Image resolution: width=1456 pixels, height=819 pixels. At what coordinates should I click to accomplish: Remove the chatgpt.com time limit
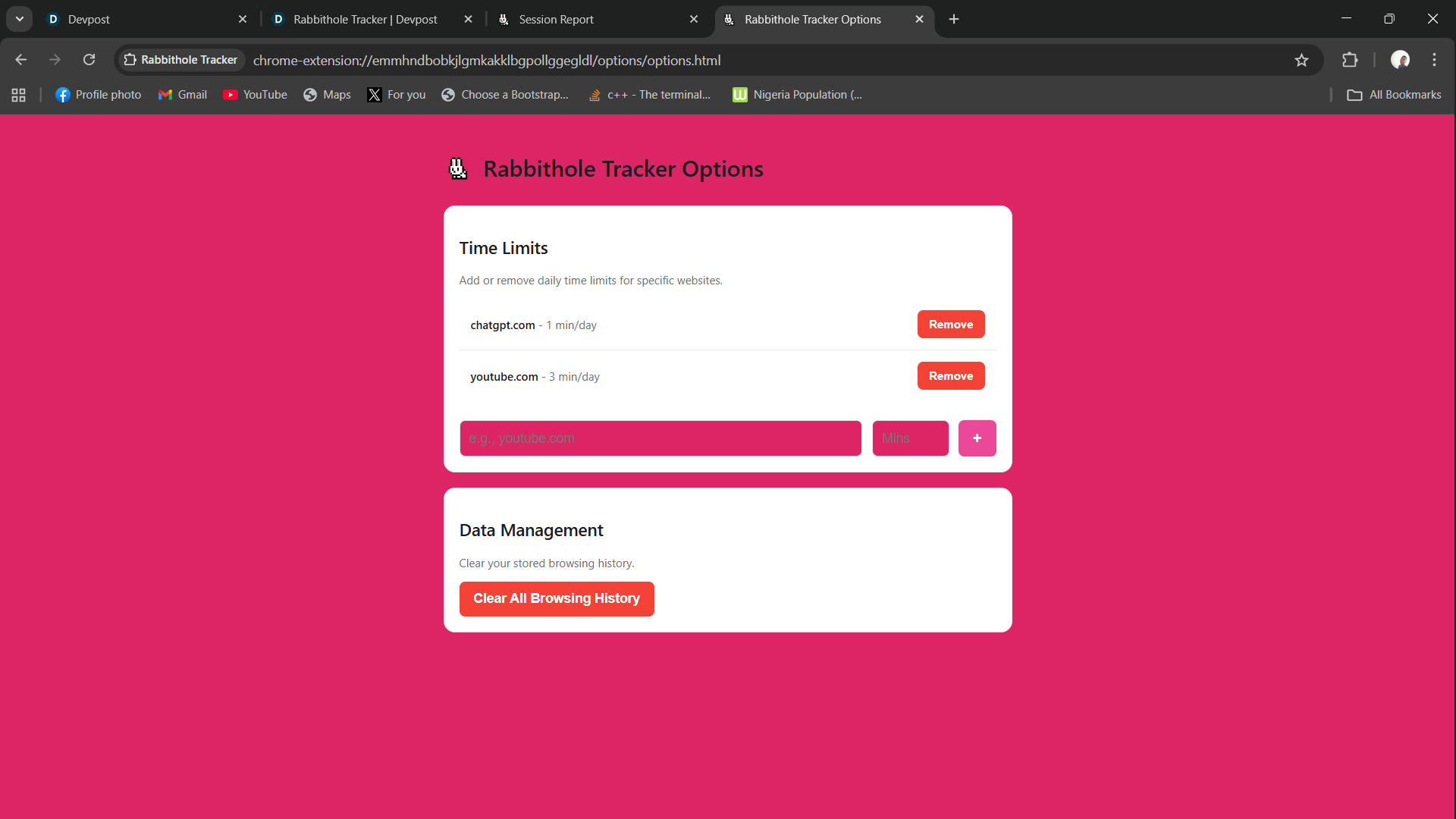pyautogui.click(x=950, y=325)
